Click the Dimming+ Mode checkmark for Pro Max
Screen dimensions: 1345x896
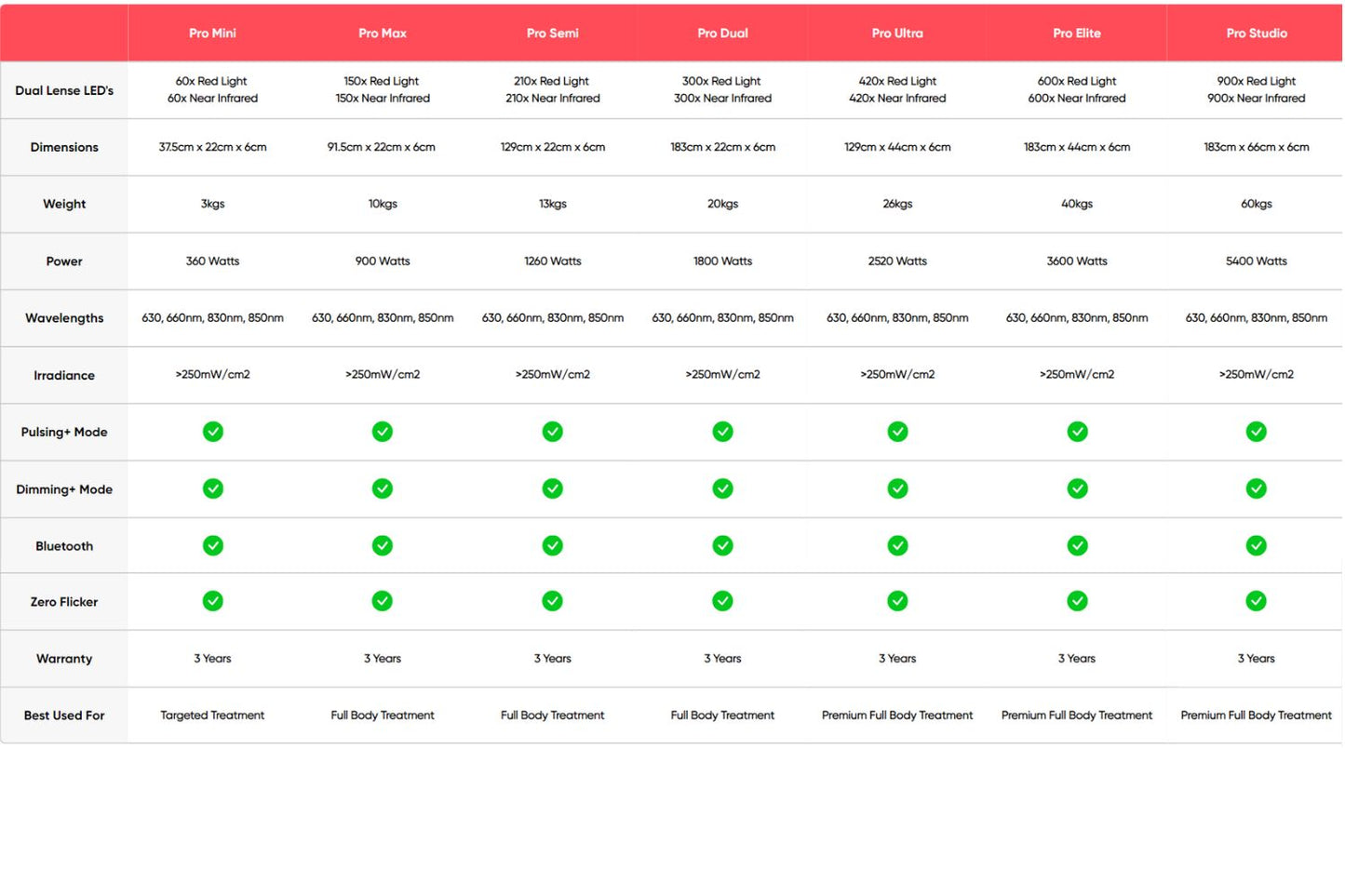382,488
